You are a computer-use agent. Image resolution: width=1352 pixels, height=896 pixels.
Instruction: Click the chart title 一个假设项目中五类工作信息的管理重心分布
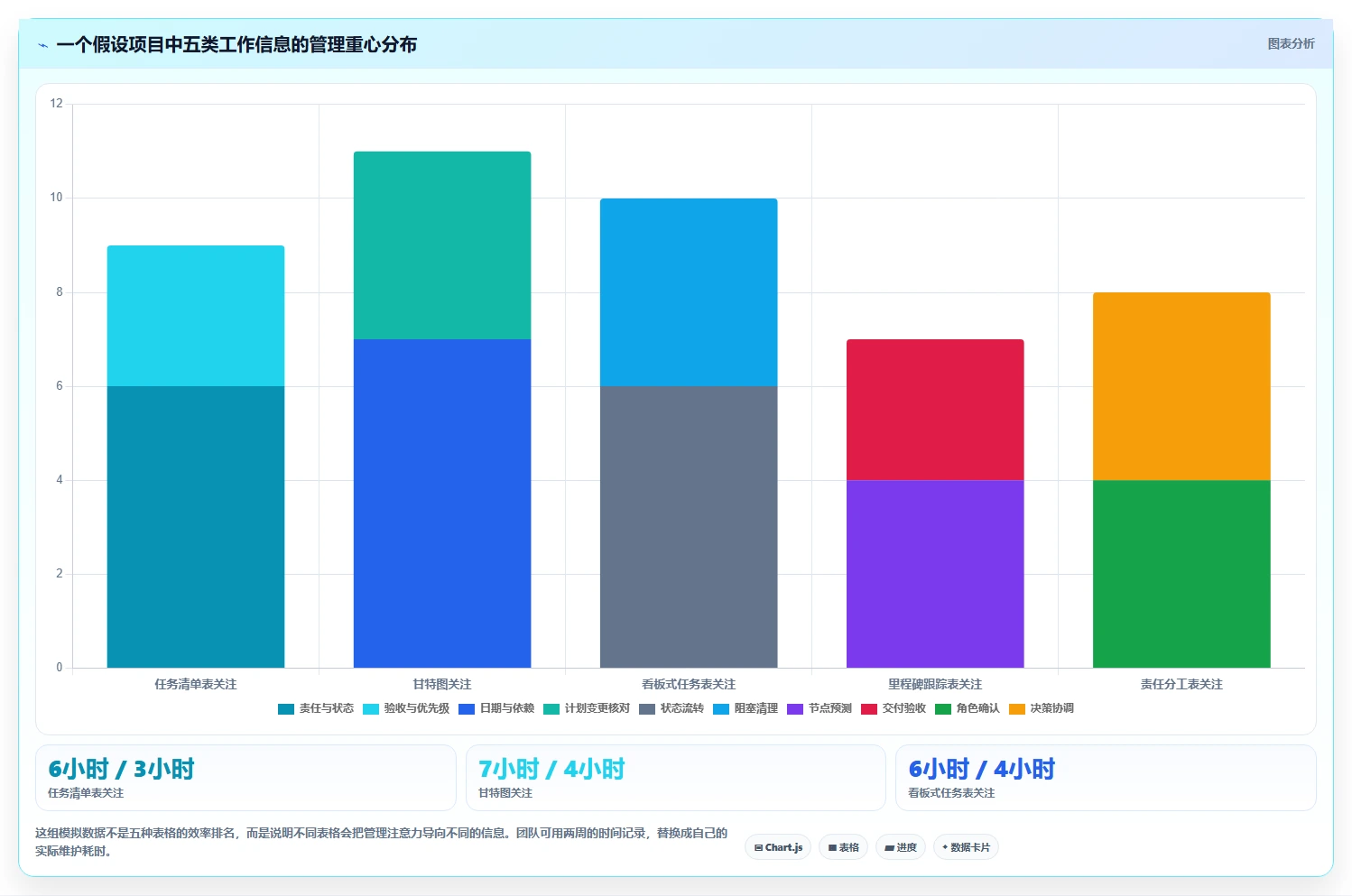(236, 45)
